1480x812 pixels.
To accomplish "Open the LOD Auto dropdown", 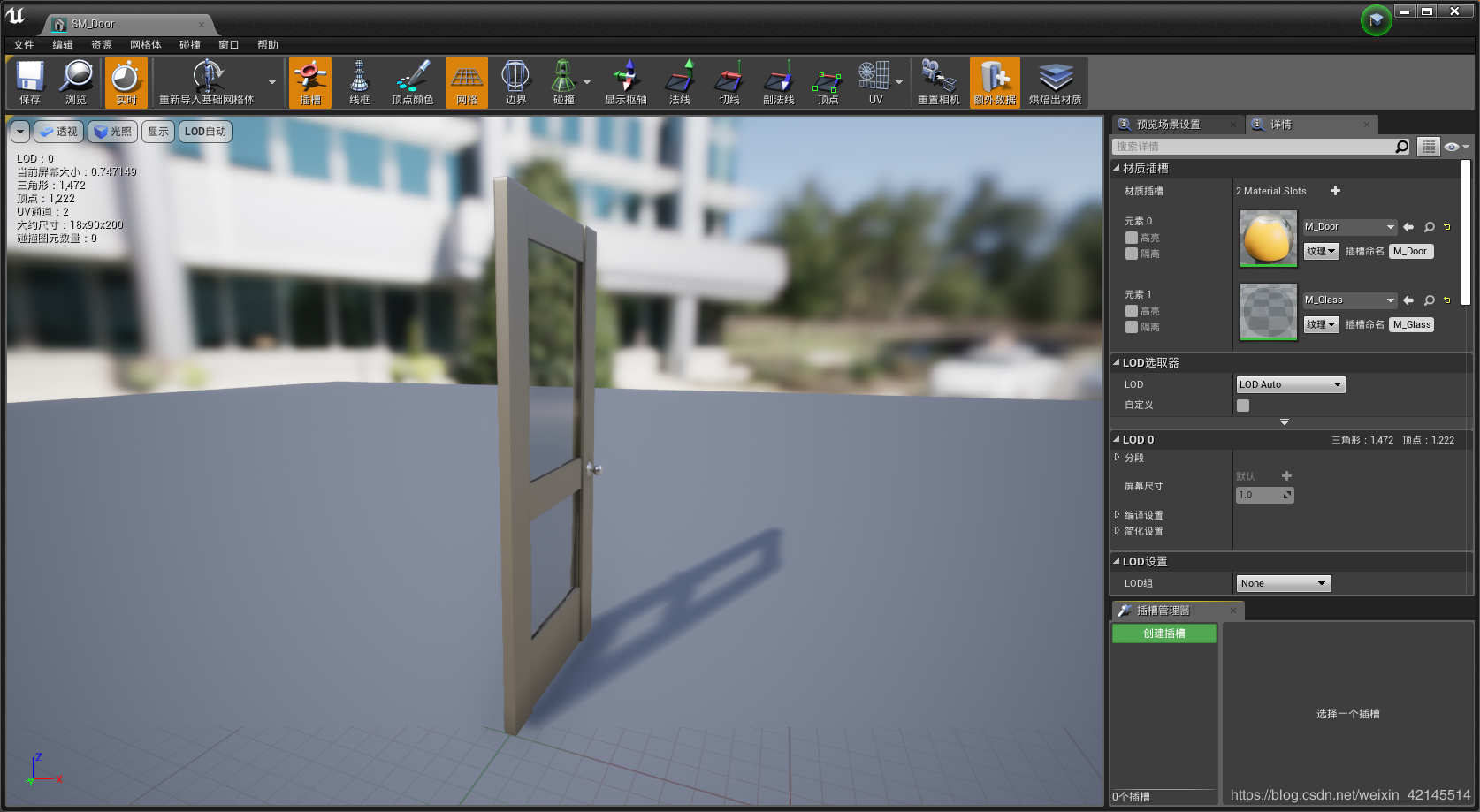I will pos(1291,384).
